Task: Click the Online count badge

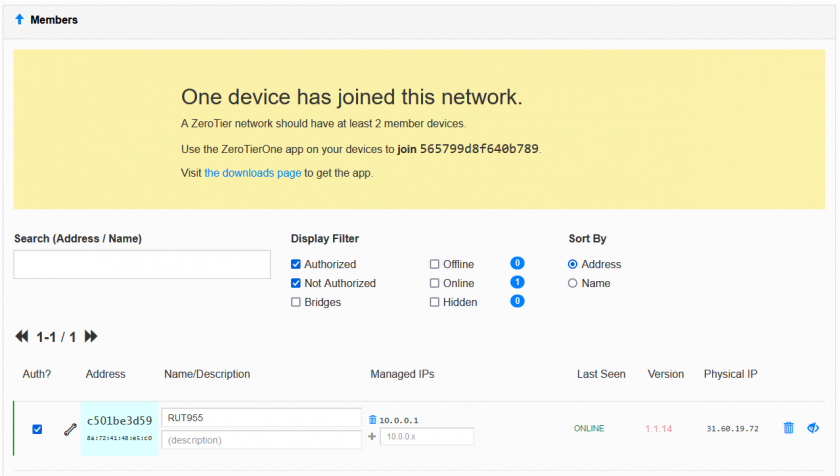Action: point(517,282)
